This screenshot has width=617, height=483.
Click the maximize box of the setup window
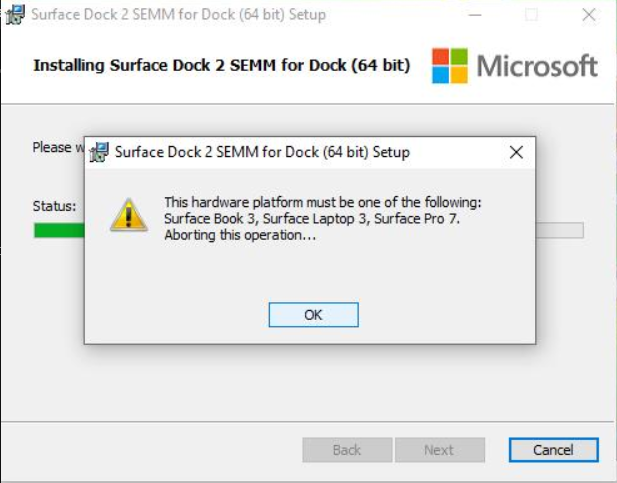pos(531,15)
